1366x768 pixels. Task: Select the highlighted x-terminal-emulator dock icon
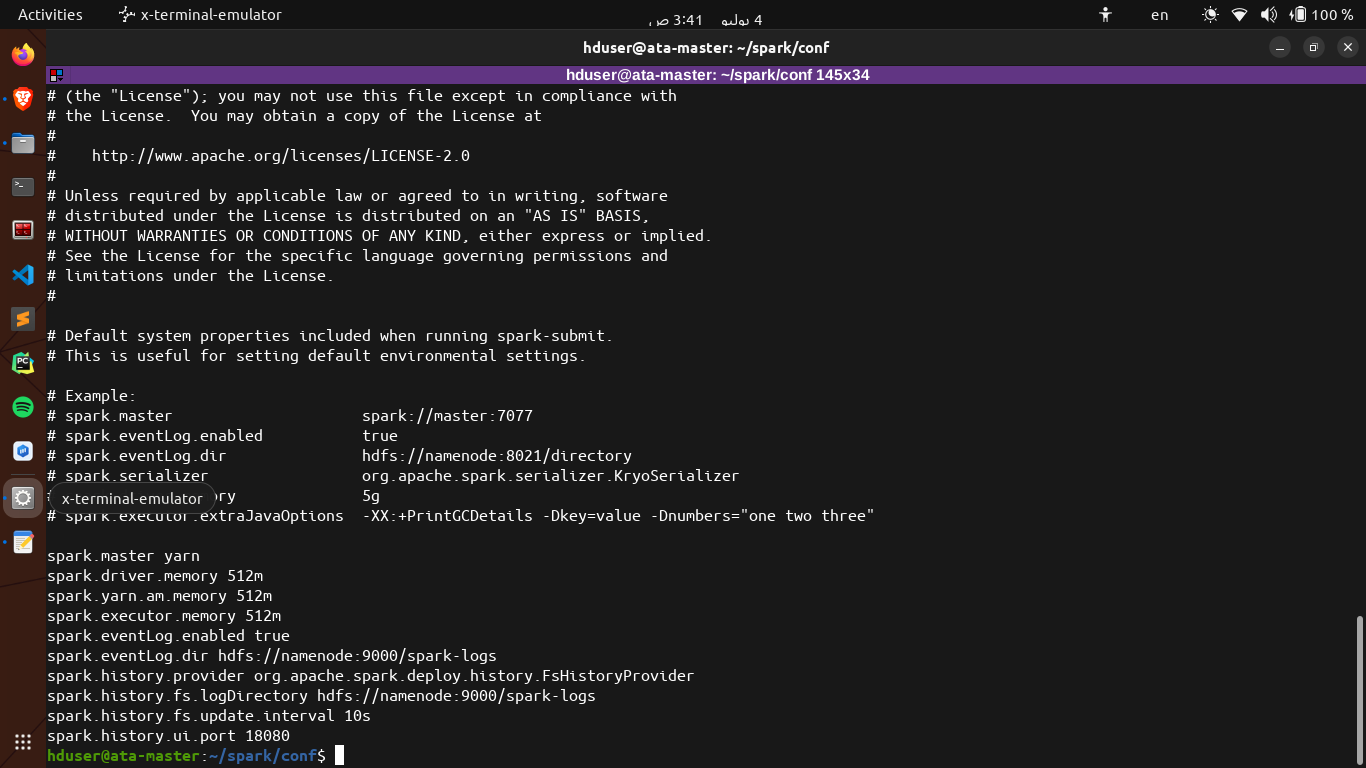click(x=22, y=497)
